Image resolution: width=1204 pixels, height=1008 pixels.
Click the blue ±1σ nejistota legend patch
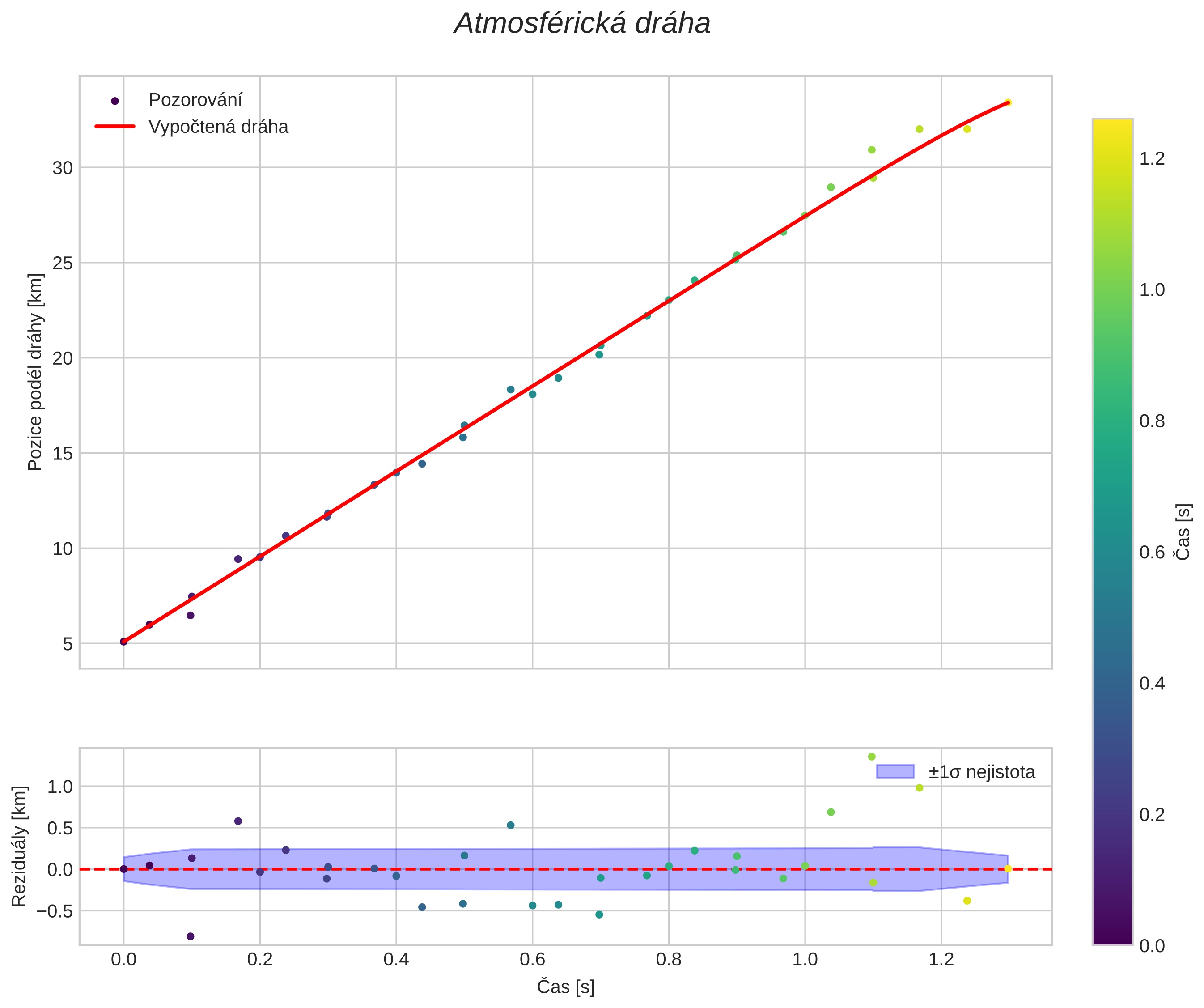click(895, 772)
